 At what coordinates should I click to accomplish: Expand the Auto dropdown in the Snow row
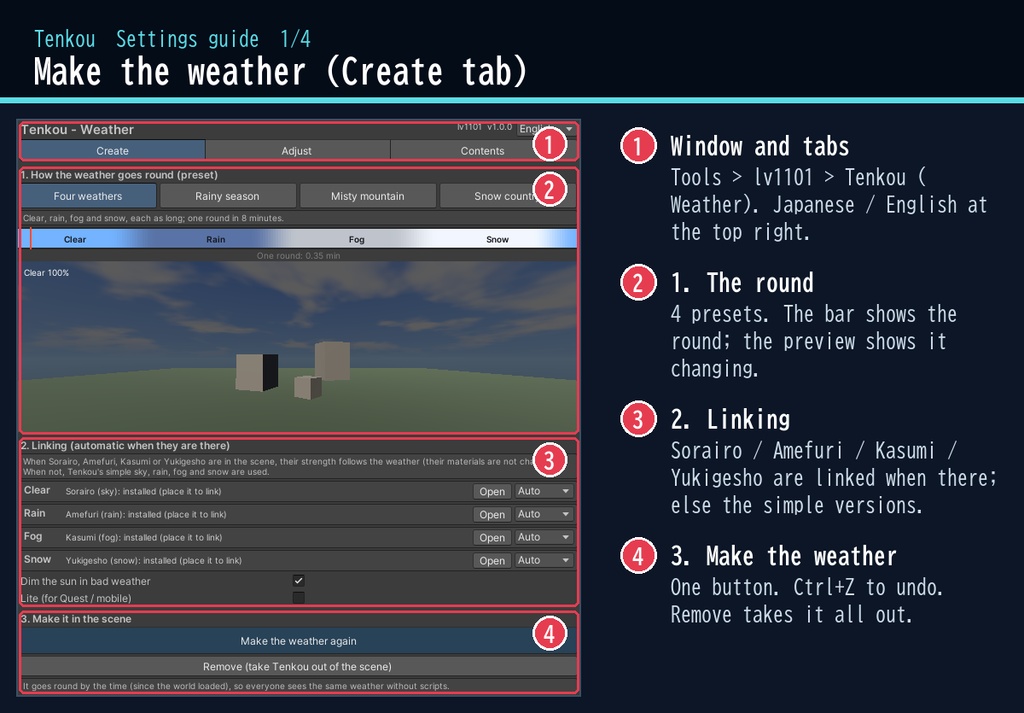tap(543, 560)
